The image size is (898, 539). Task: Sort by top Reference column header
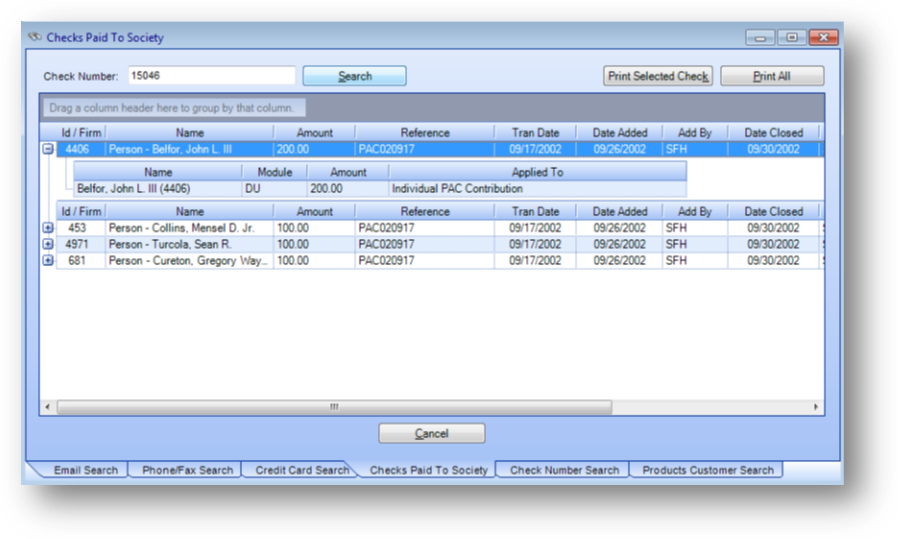tap(425, 132)
